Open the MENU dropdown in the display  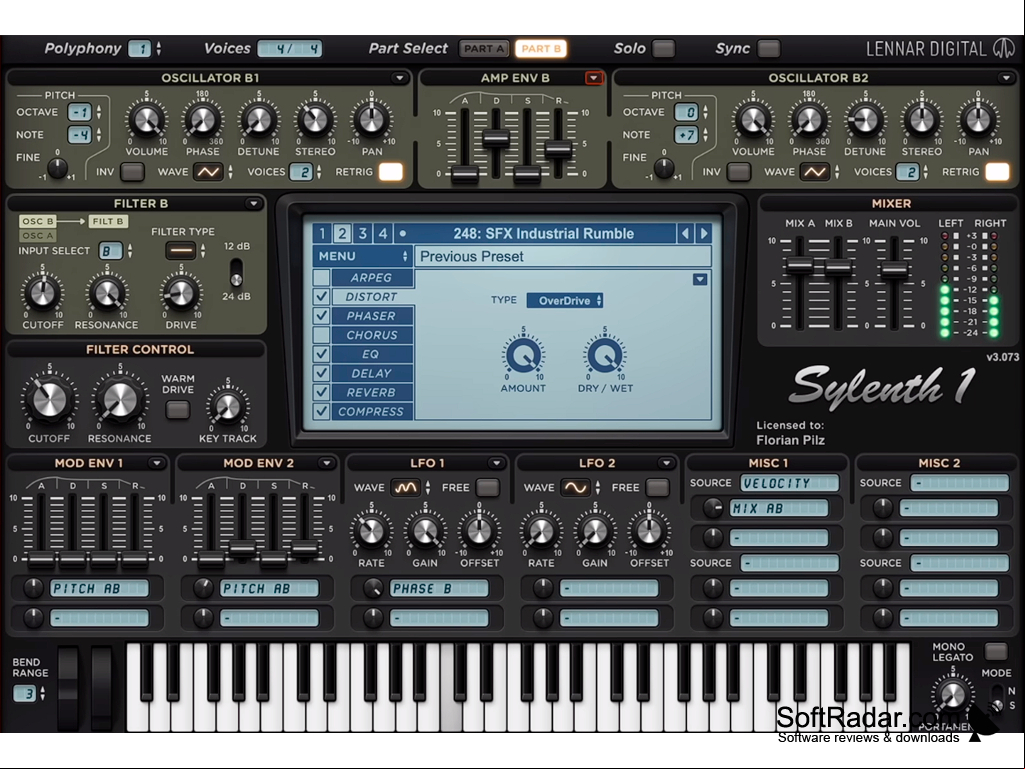363,256
